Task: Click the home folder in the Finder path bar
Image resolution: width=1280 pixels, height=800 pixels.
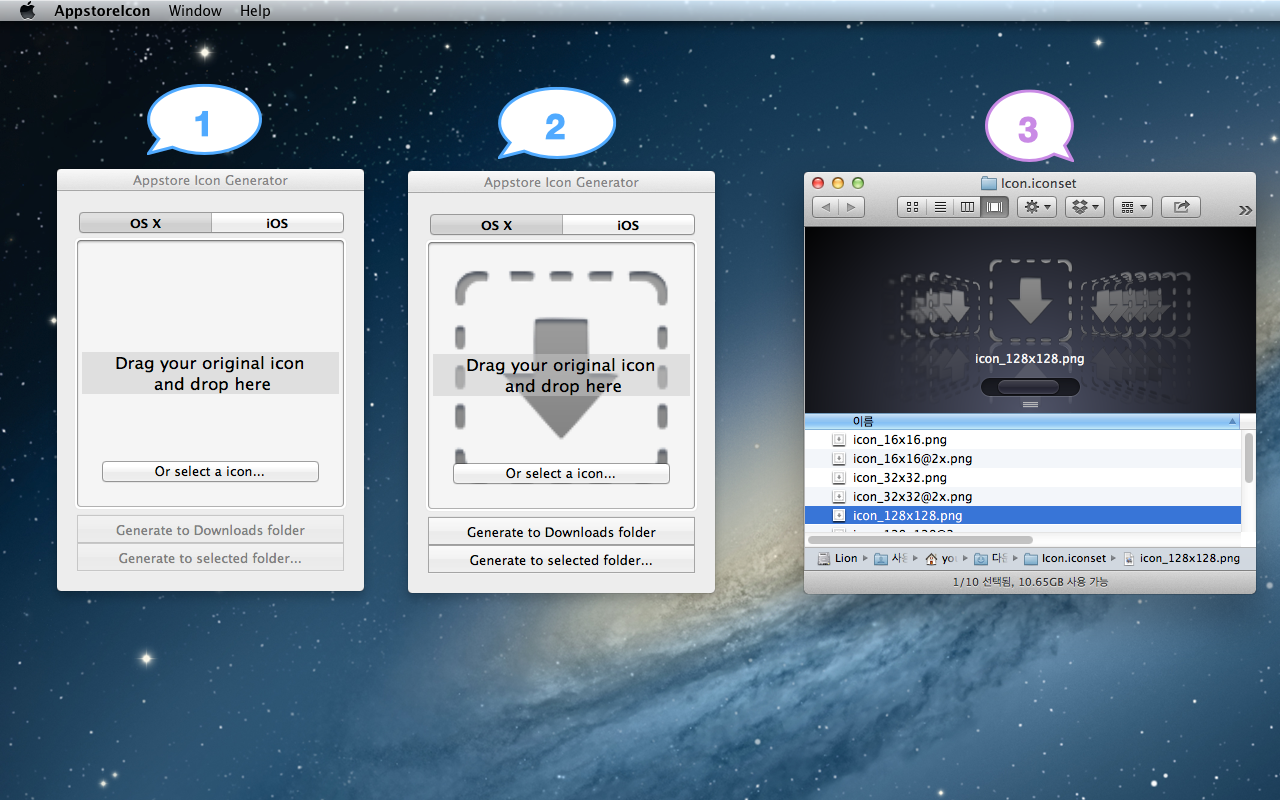Action: [940, 559]
